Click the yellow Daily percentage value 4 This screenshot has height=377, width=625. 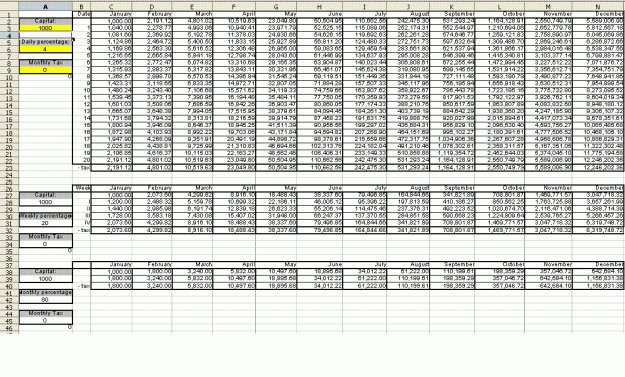[x=45, y=49]
